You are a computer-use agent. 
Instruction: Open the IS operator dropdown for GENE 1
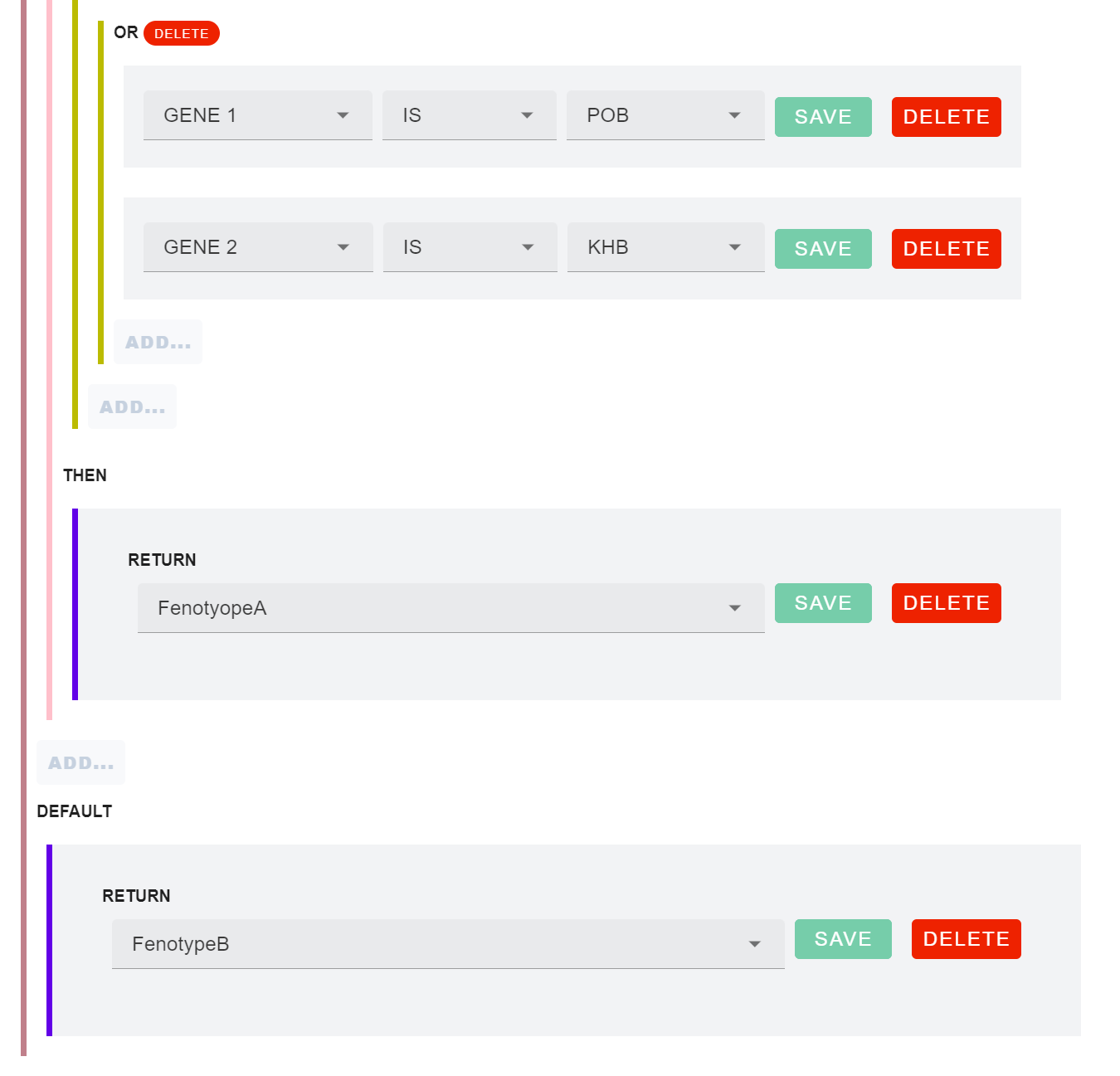coord(469,115)
